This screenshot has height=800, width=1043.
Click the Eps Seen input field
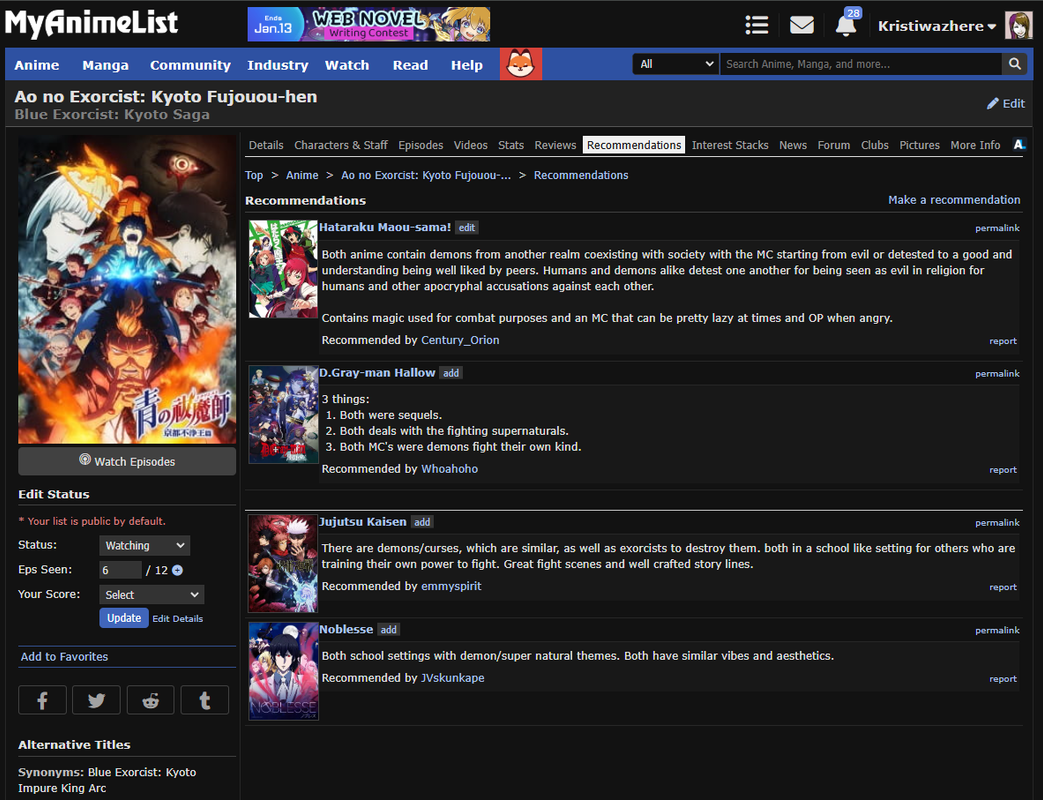click(120, 570)
